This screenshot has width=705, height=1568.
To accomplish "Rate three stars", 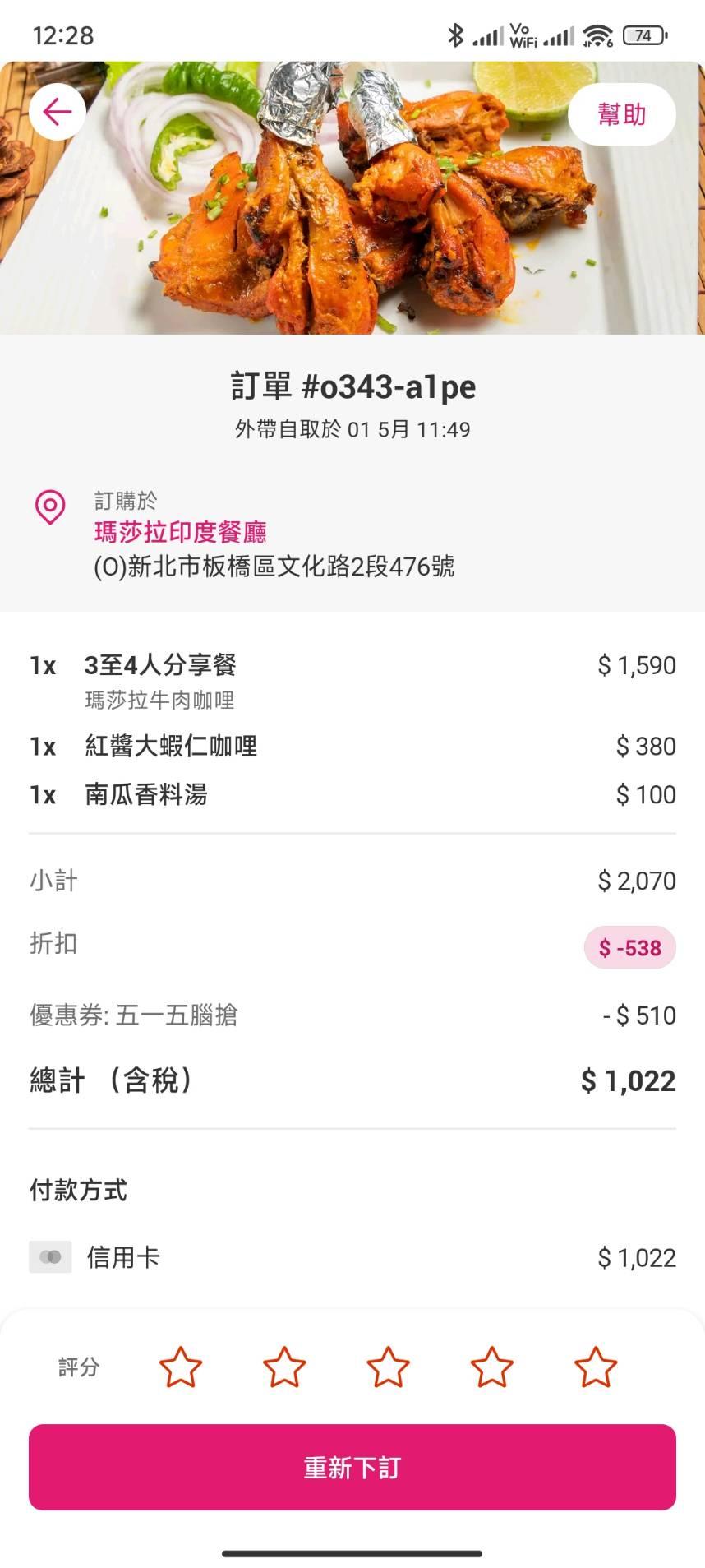I will (388, 1367).
